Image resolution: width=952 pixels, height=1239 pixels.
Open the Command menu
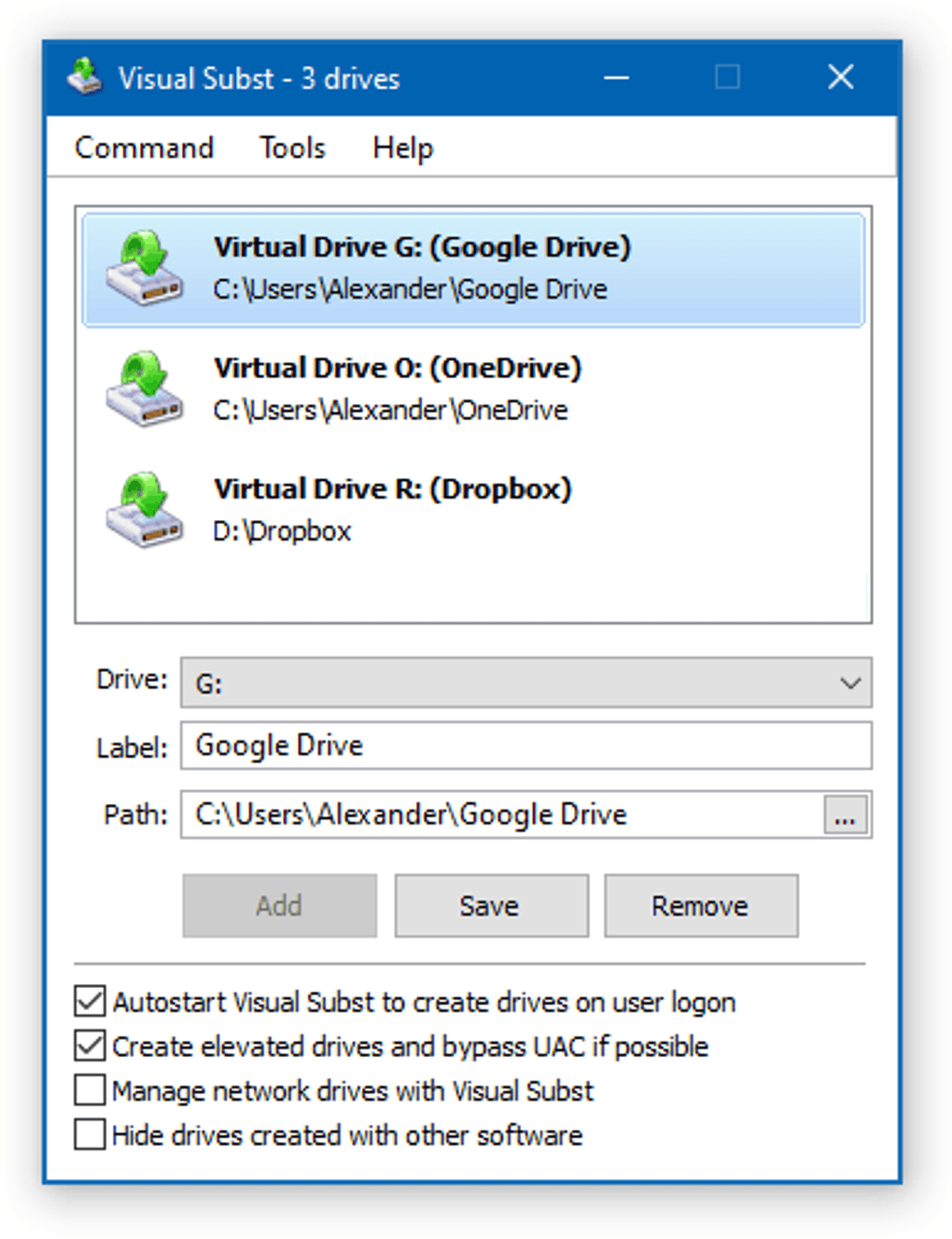[x=144, y=148]
